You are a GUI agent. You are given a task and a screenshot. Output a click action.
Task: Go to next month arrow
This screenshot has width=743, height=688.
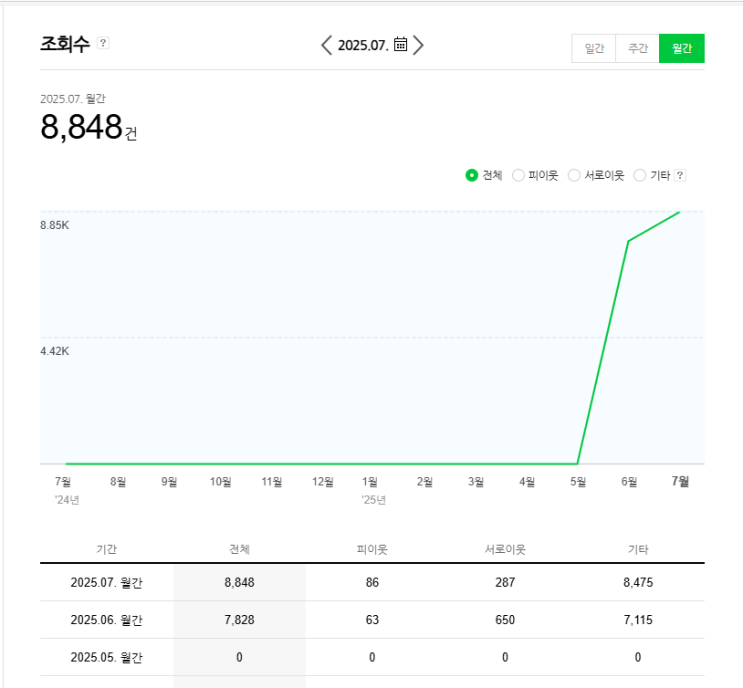pos(418,45)
